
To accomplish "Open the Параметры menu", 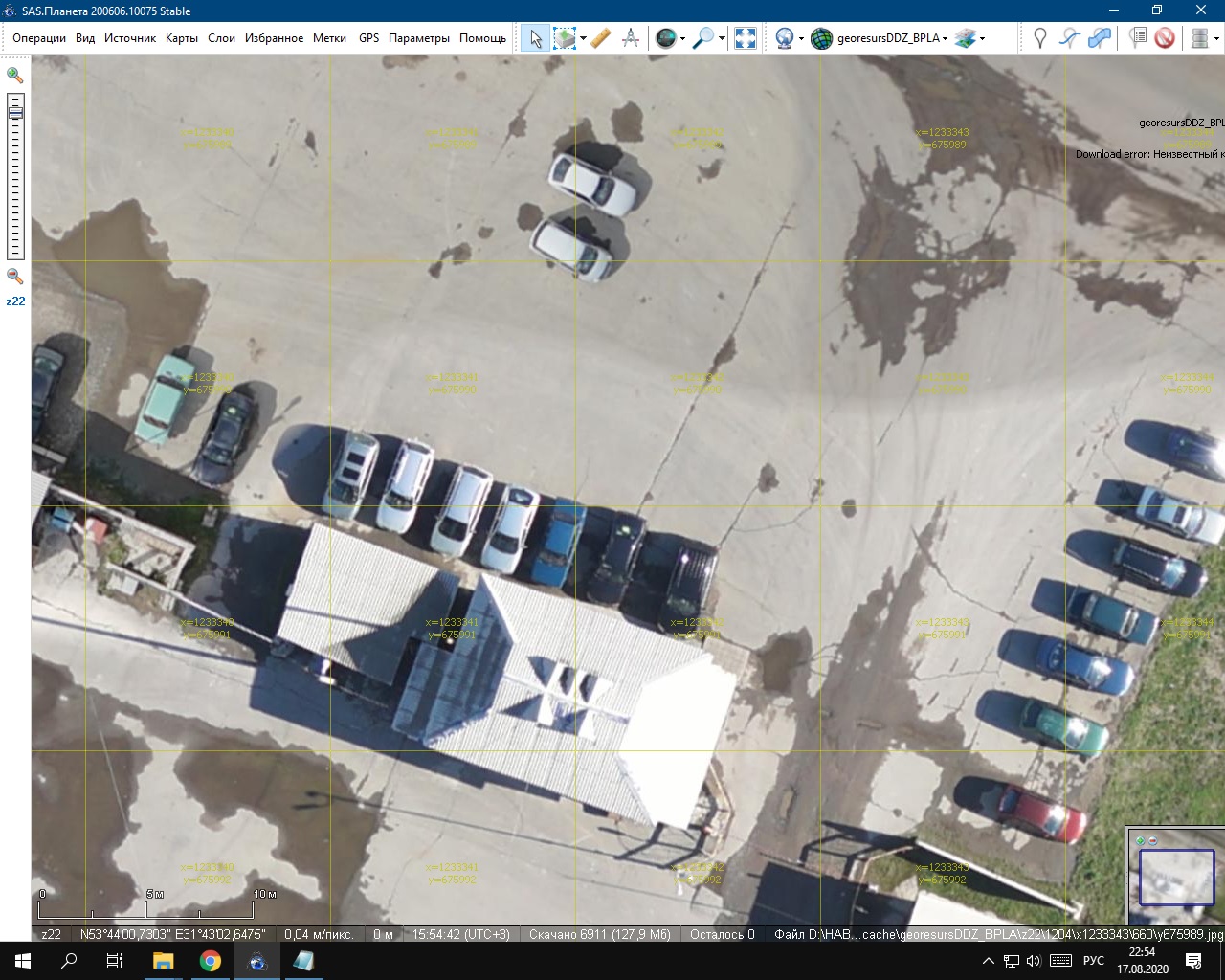I will [418, 38].
